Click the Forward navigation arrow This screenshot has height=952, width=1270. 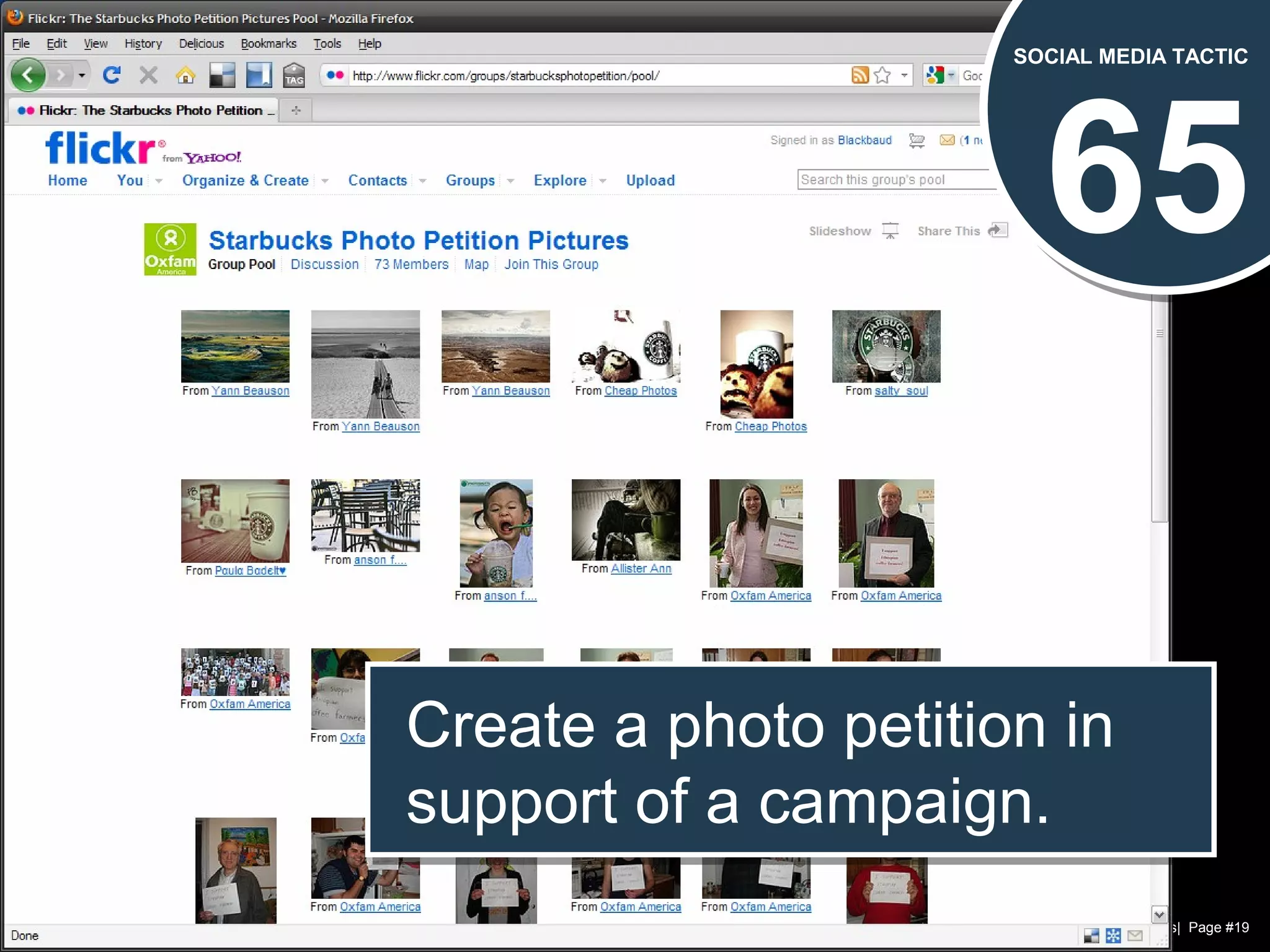60,76
